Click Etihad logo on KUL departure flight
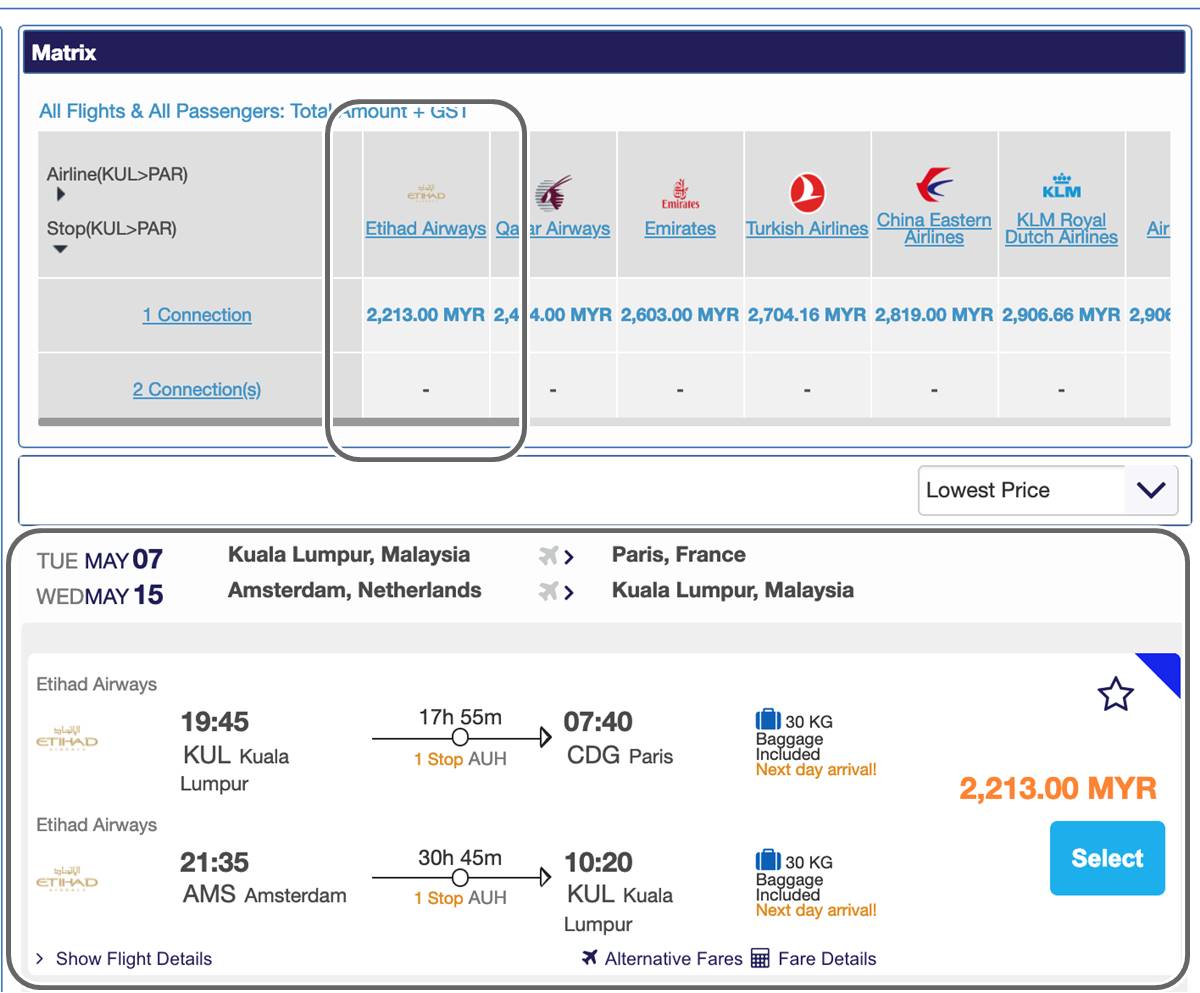1200x993 pixels. pos(67,741)
